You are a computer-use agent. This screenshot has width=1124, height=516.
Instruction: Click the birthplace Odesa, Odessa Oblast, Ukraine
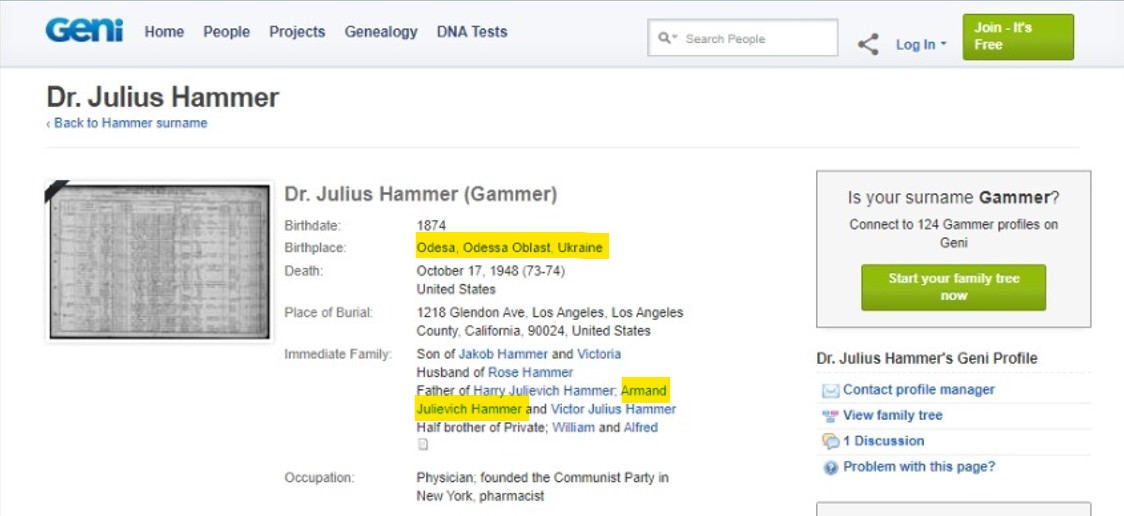(510, 248)
